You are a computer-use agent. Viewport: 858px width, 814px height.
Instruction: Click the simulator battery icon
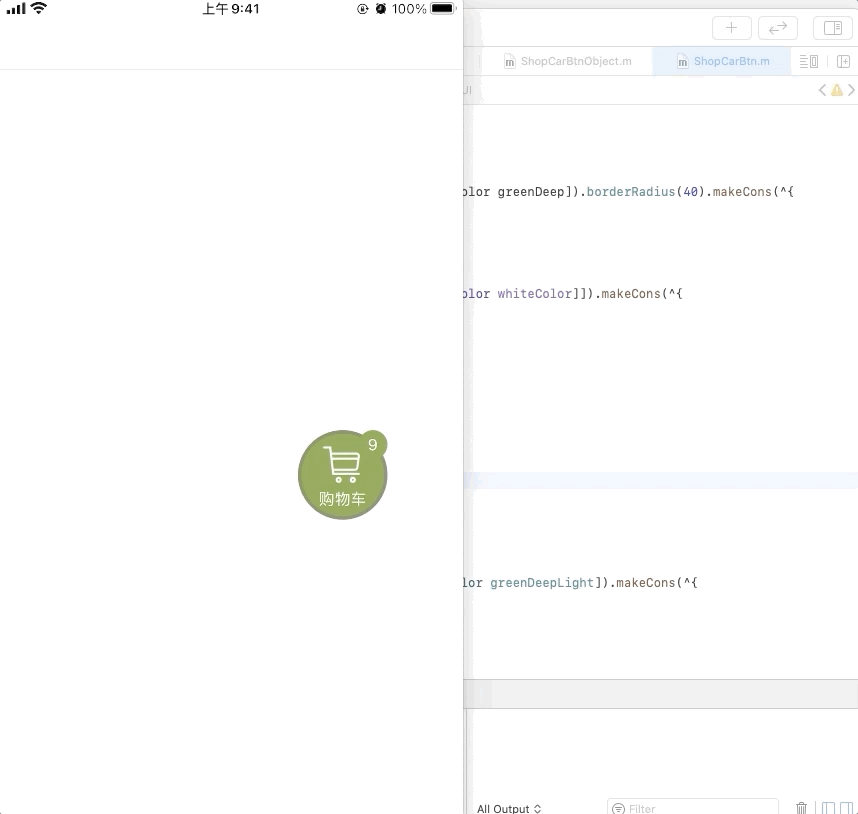click(x=443, y=9)
